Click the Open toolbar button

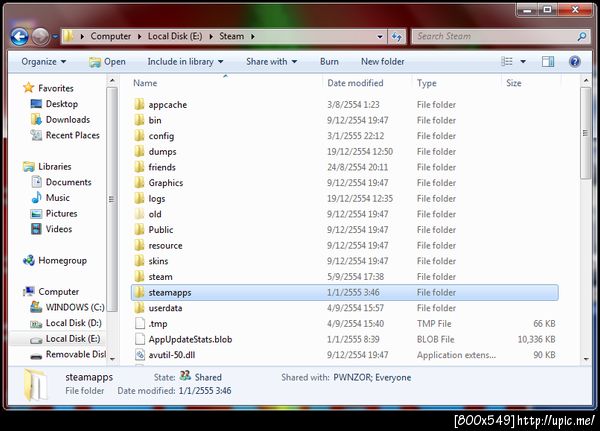click(107, 62)
